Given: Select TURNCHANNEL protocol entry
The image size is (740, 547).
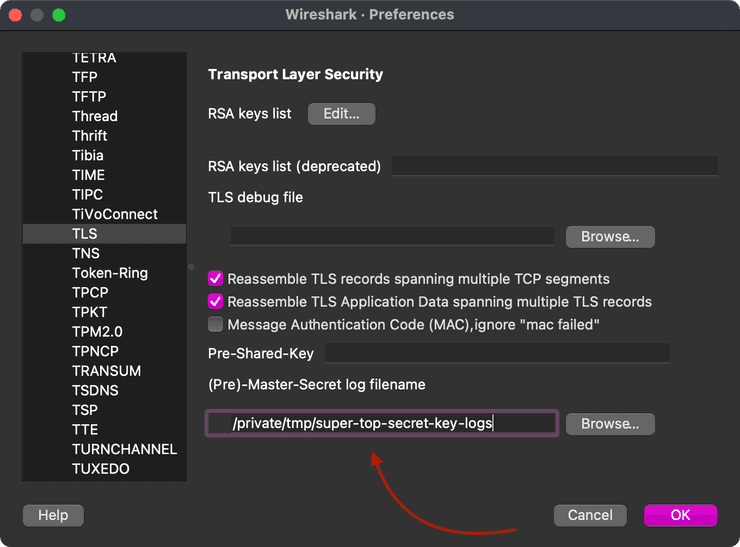Looking at the screenshot, I should 104,449.
